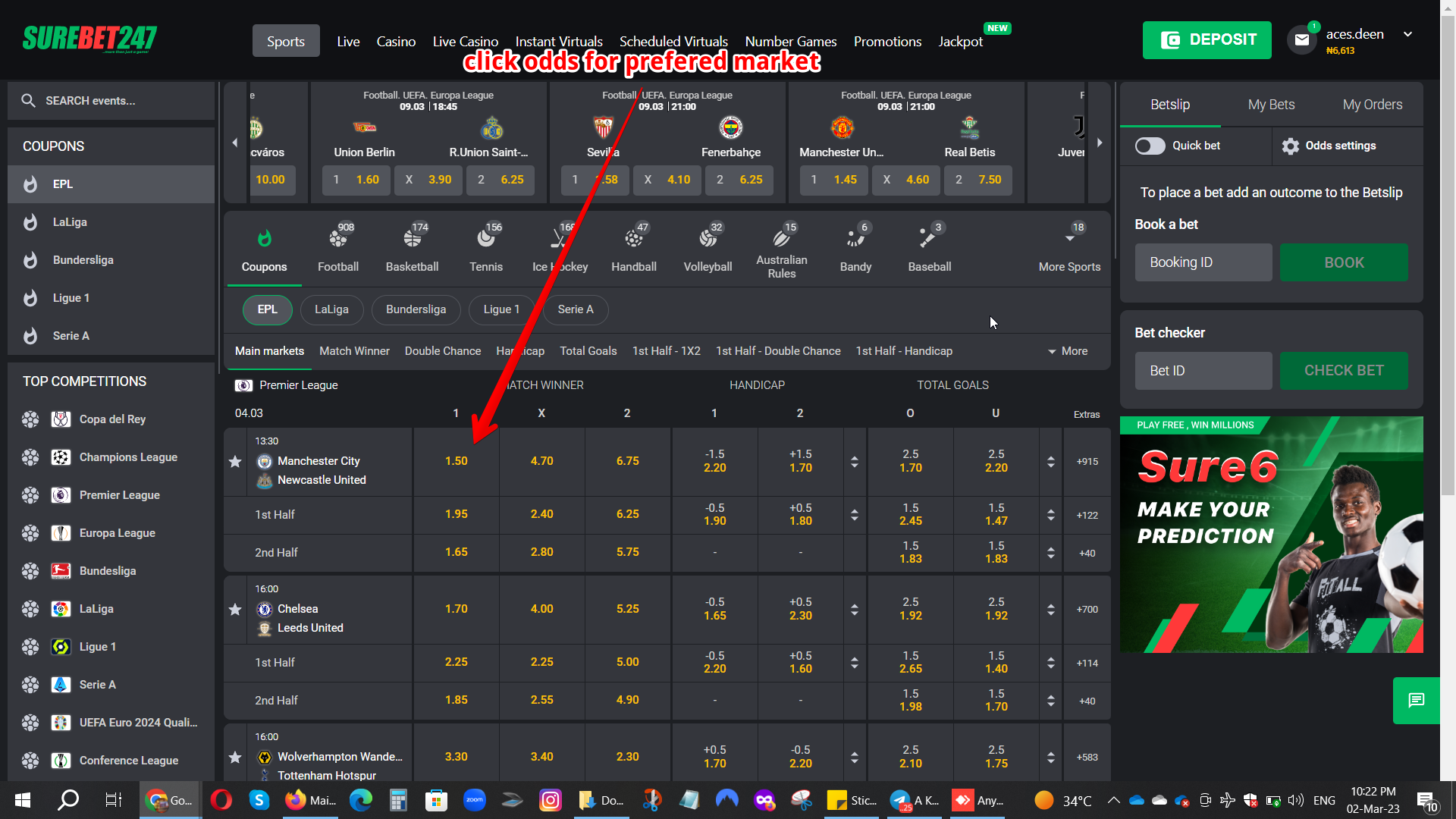The height and width of the screenshot is (819, 1456).
Task: Click the Booking ID input field
Action: pos(1203,262)
